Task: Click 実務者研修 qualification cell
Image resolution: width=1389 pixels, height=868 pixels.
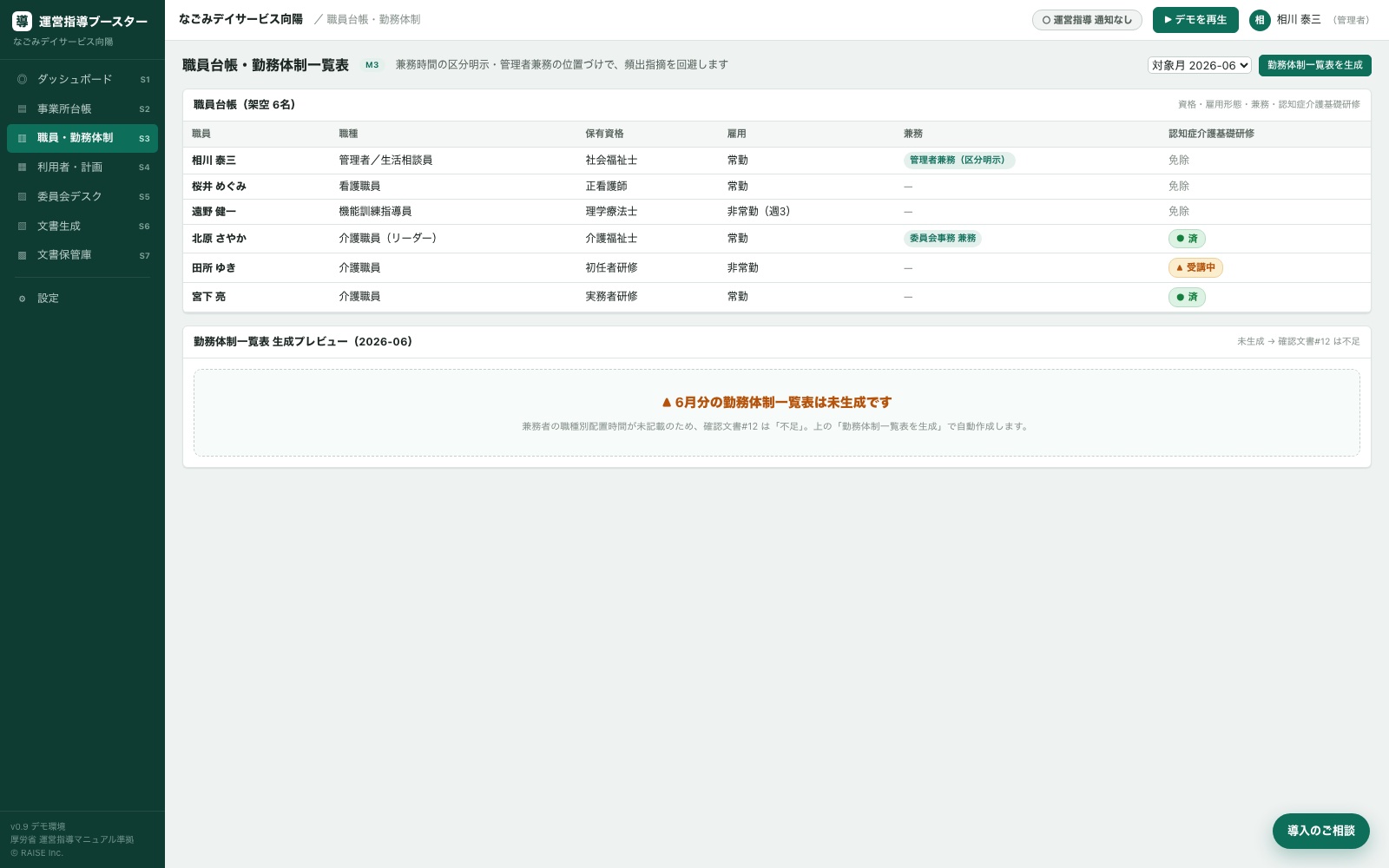Action: coord(611,297)
